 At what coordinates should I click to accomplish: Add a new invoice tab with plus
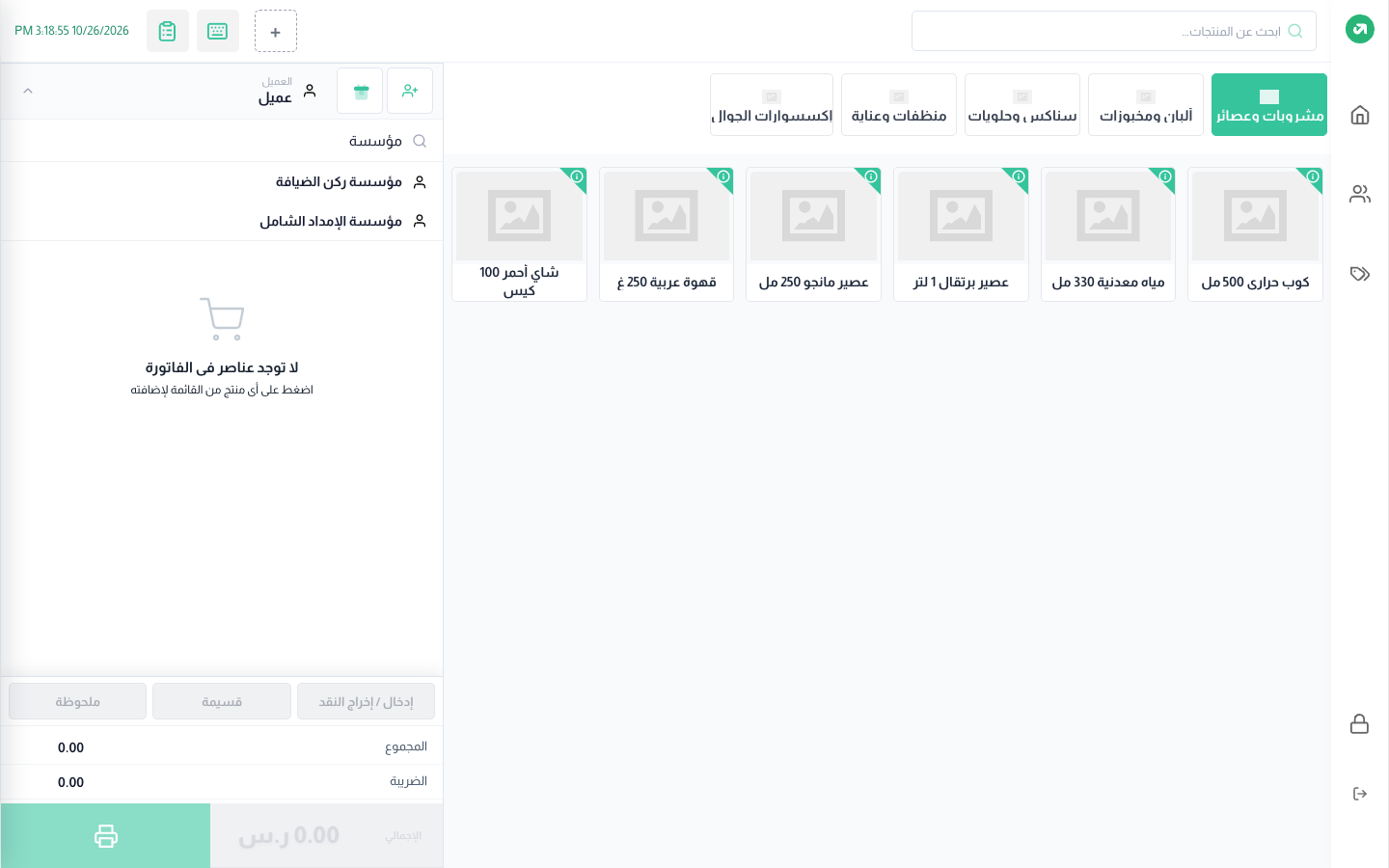[x=276, y=31]
